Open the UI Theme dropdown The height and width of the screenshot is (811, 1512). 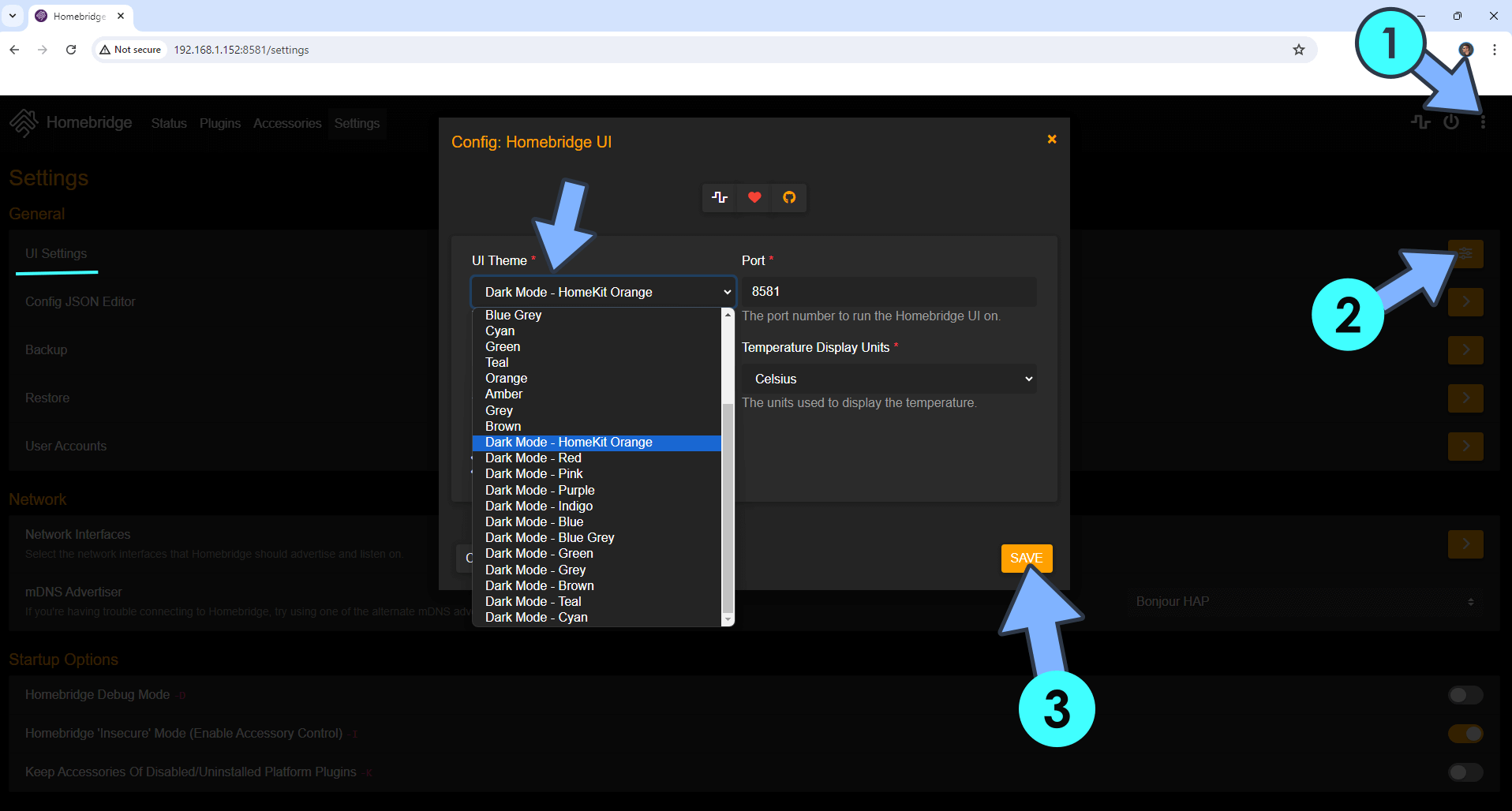[604, 292]
